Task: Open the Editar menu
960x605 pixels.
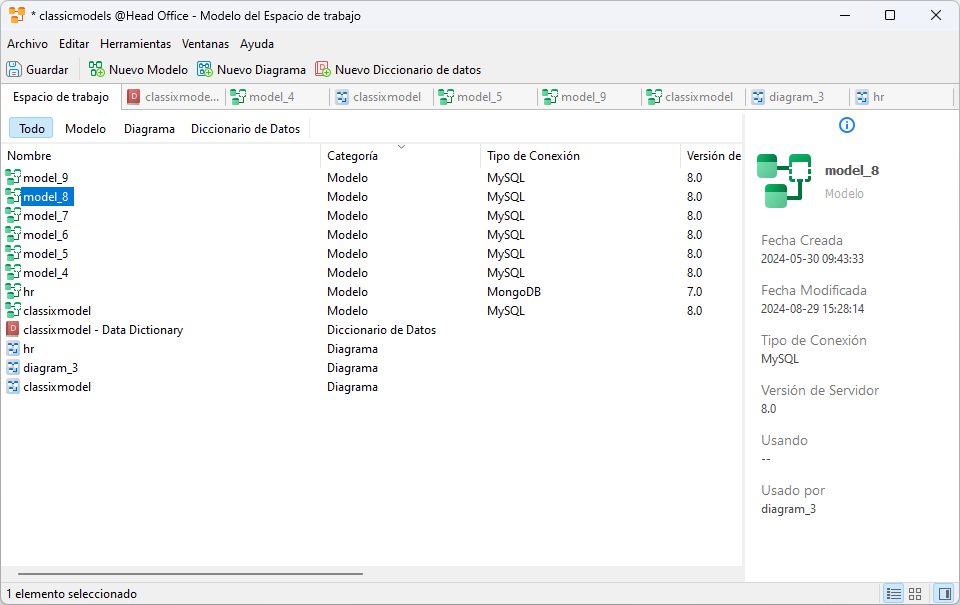Action: (x=74, y=44)
